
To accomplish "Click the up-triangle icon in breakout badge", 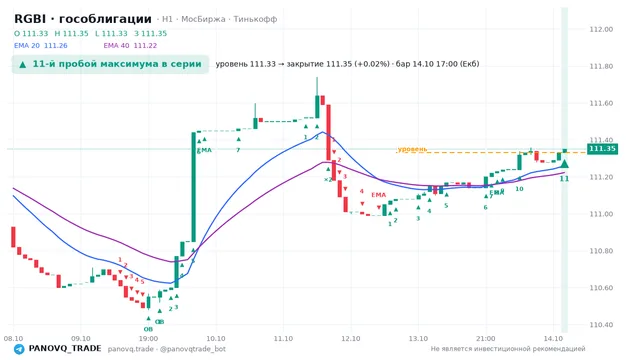I will point(23,64).
